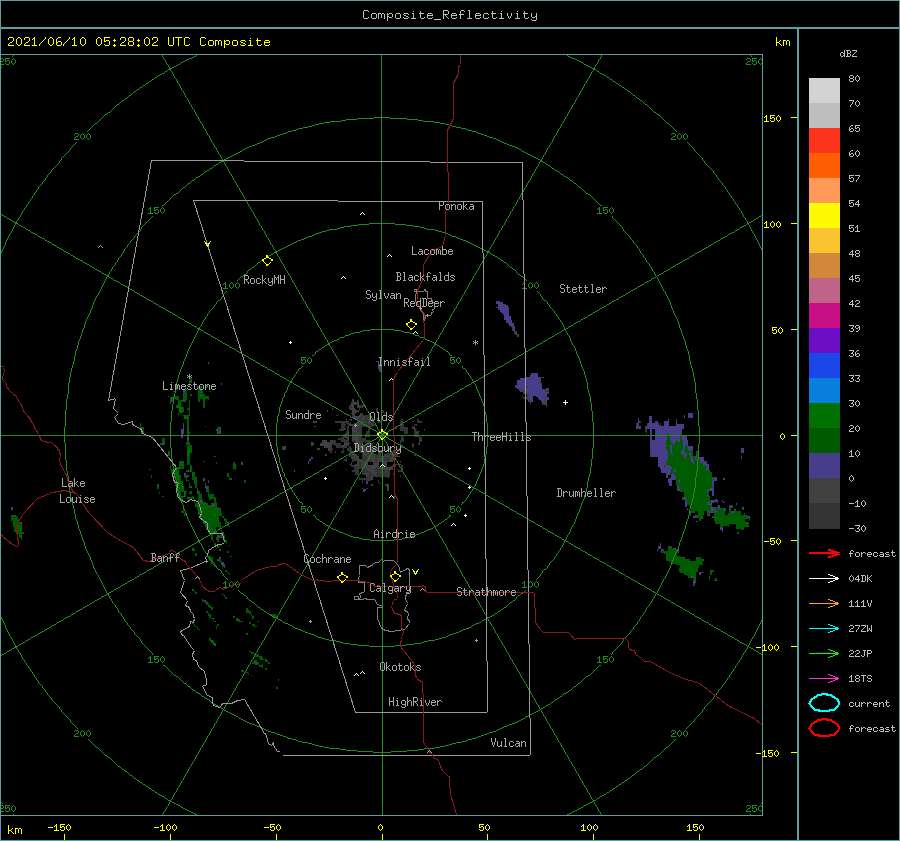
Task: Click the yellow radar center marker at Olds
Action: (382, 435)
